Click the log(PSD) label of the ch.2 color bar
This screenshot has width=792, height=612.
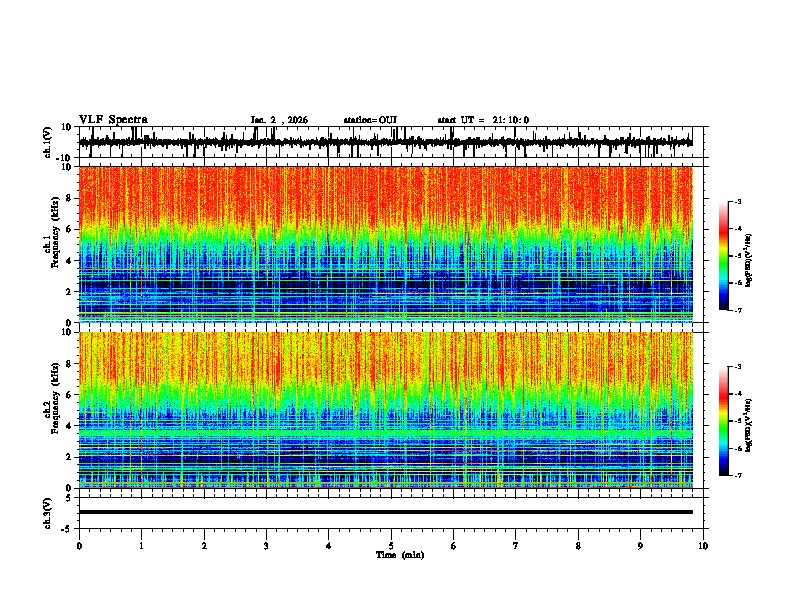click(x=748, y=426)
